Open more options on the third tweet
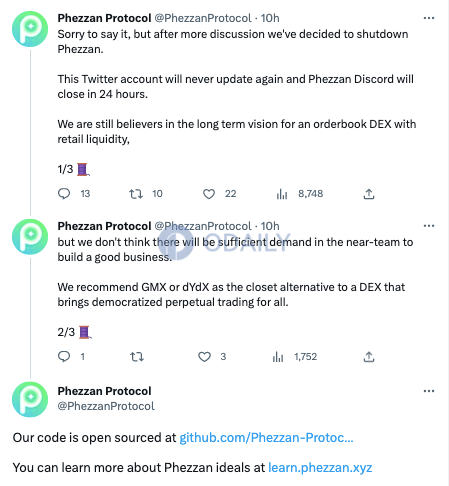 tap(429, 391)
